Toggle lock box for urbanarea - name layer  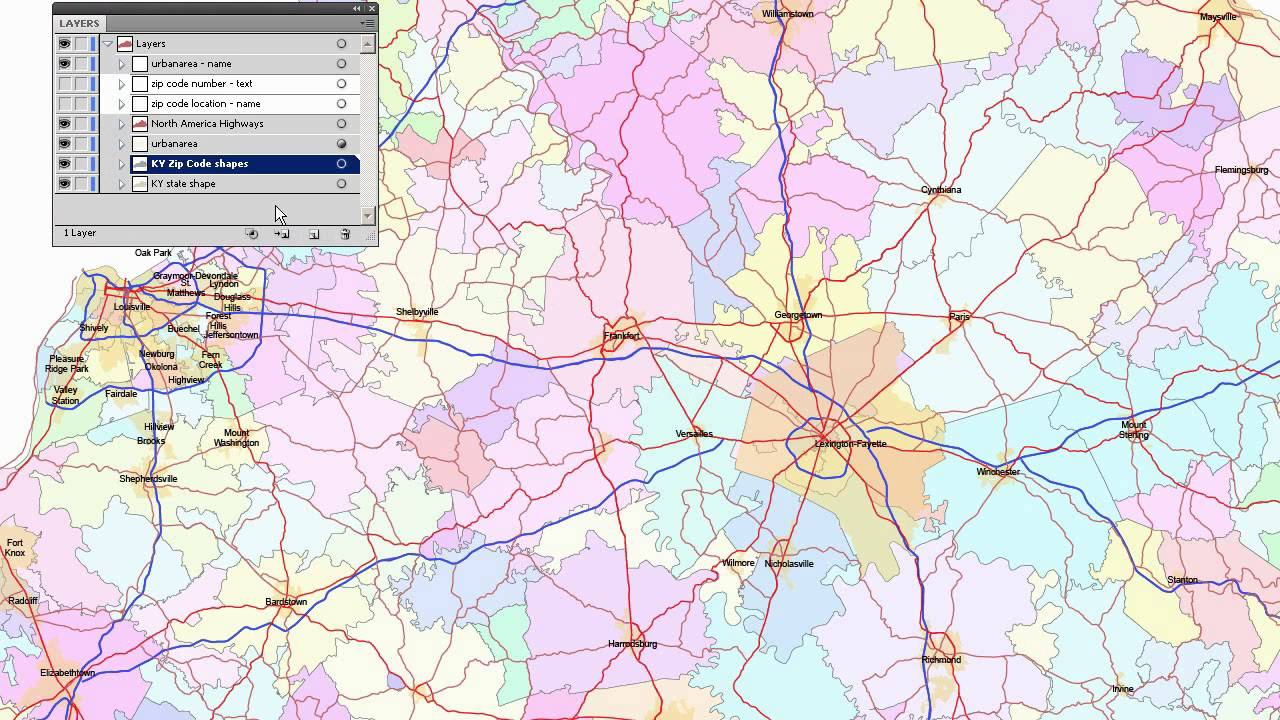click(x=81, y=64)
